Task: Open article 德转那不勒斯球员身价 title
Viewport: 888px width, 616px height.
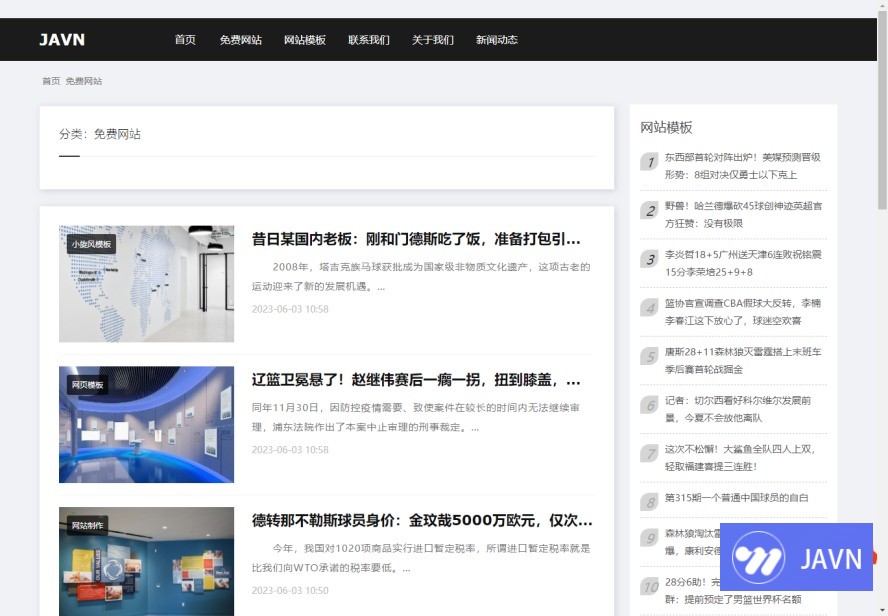Action: pos(422,520)
